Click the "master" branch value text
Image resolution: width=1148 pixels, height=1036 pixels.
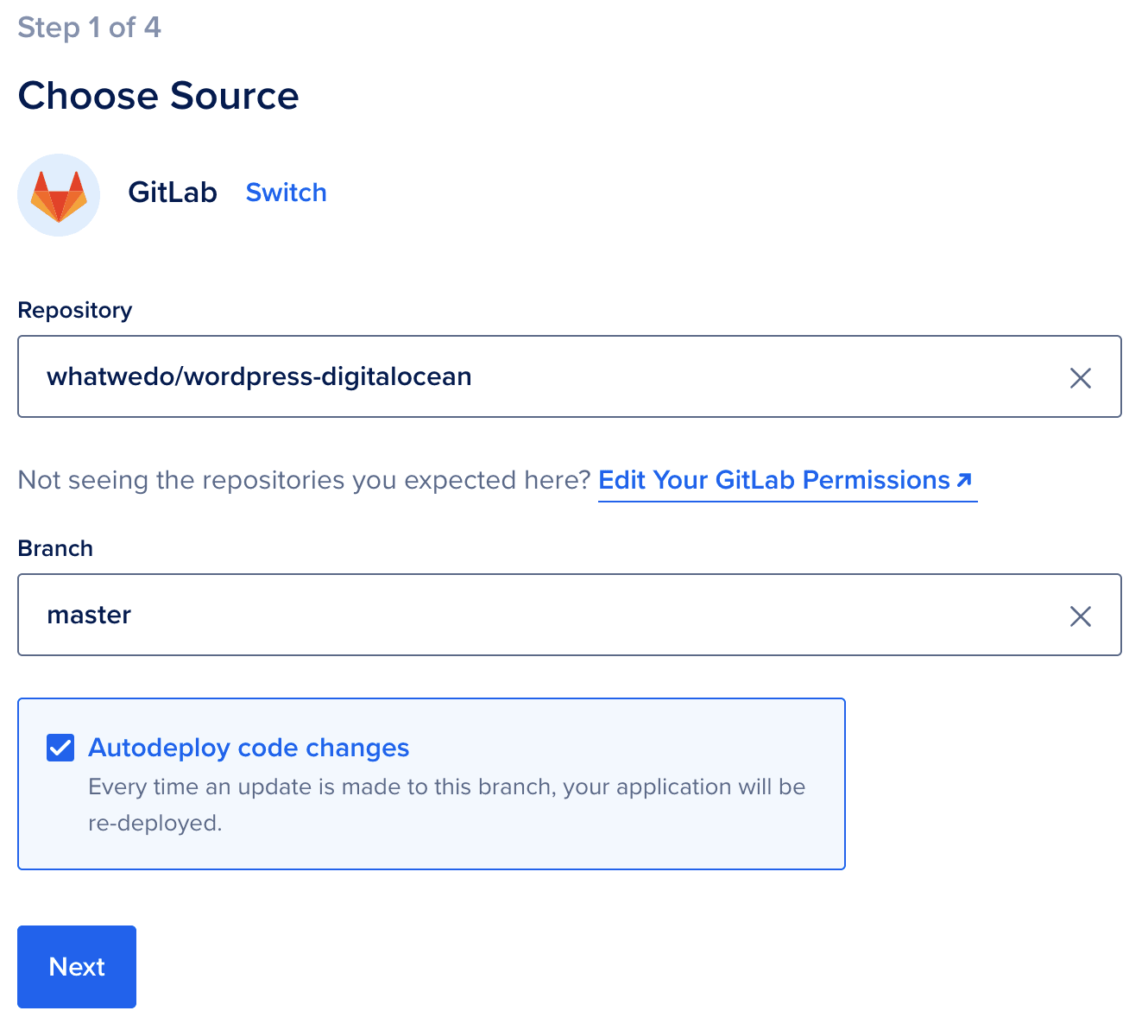click(89, 616)
